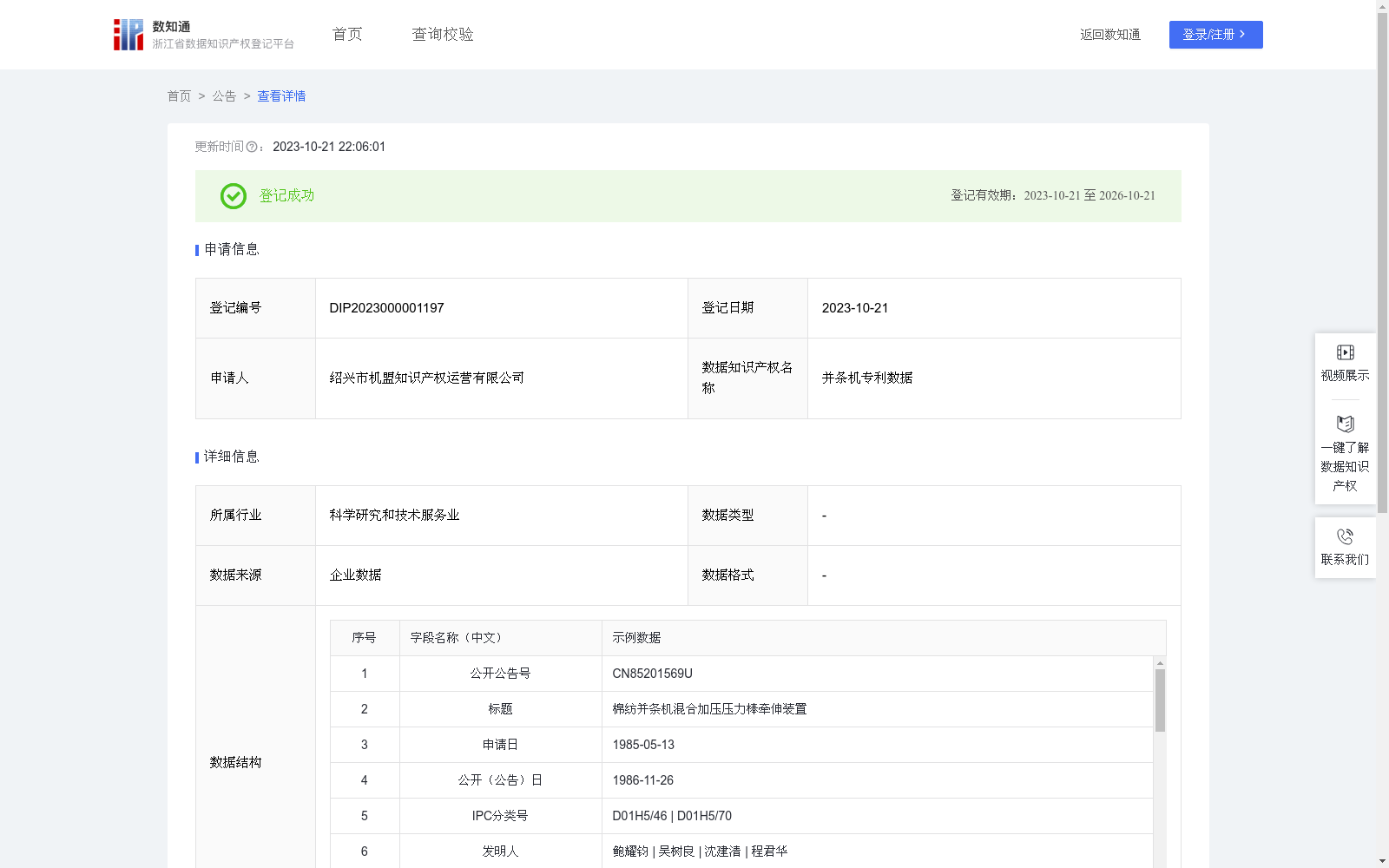This screenshot has height=868, width=1389.
Task: Click the 申请人 label cell
Action: point(256,378)
